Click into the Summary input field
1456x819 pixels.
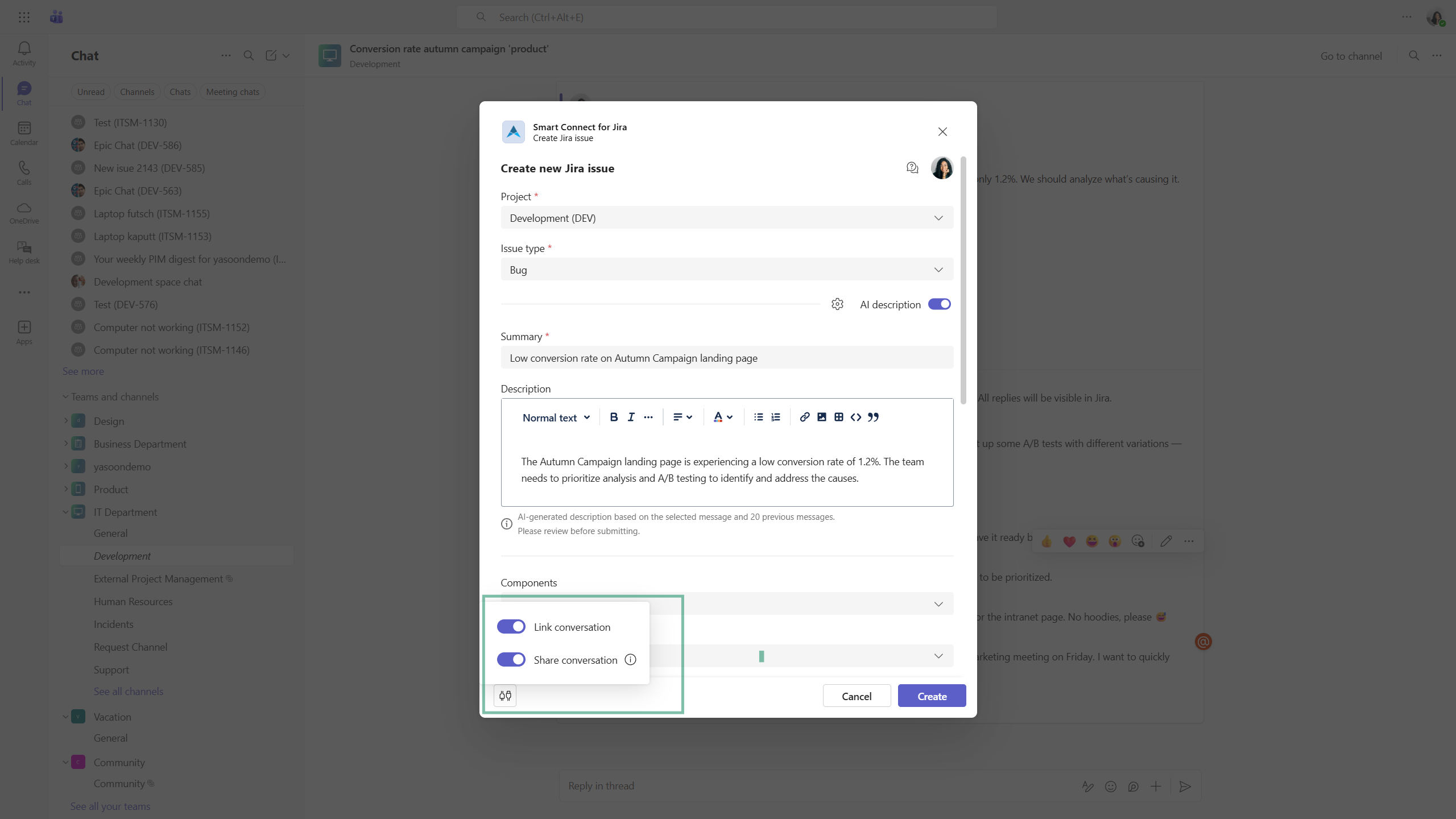[x=726, y=358]
